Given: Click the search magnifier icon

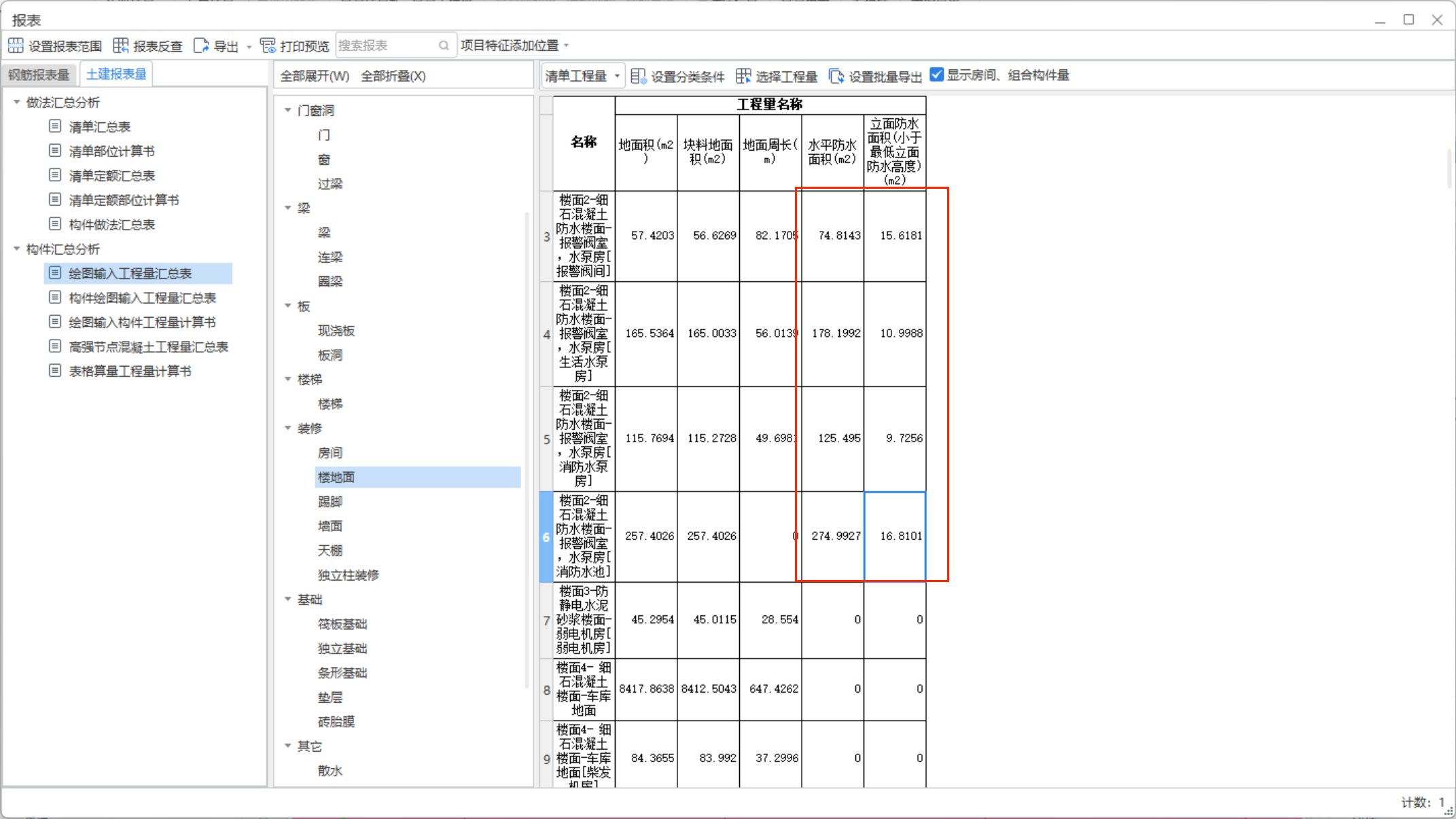Looking at the screenshot, I should 444,45.
